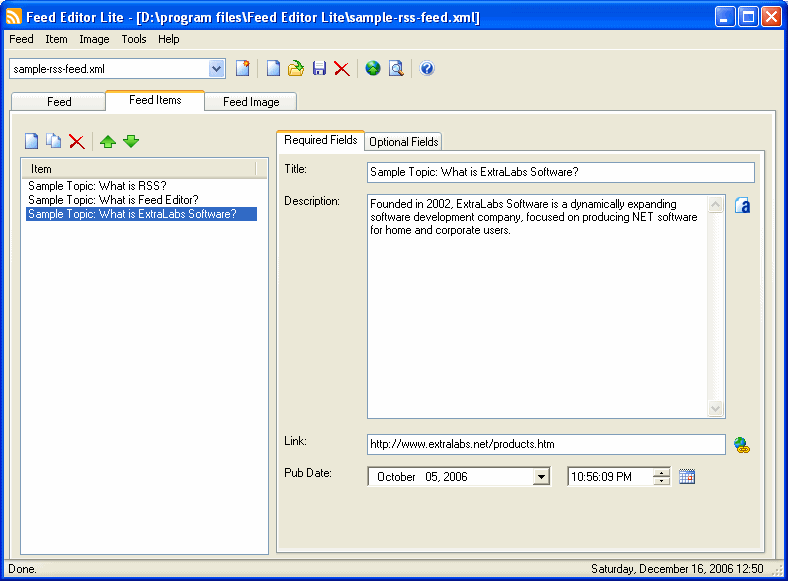Click the globe publish icon in toolbar
788x581 pixels.
click(373, 68)
